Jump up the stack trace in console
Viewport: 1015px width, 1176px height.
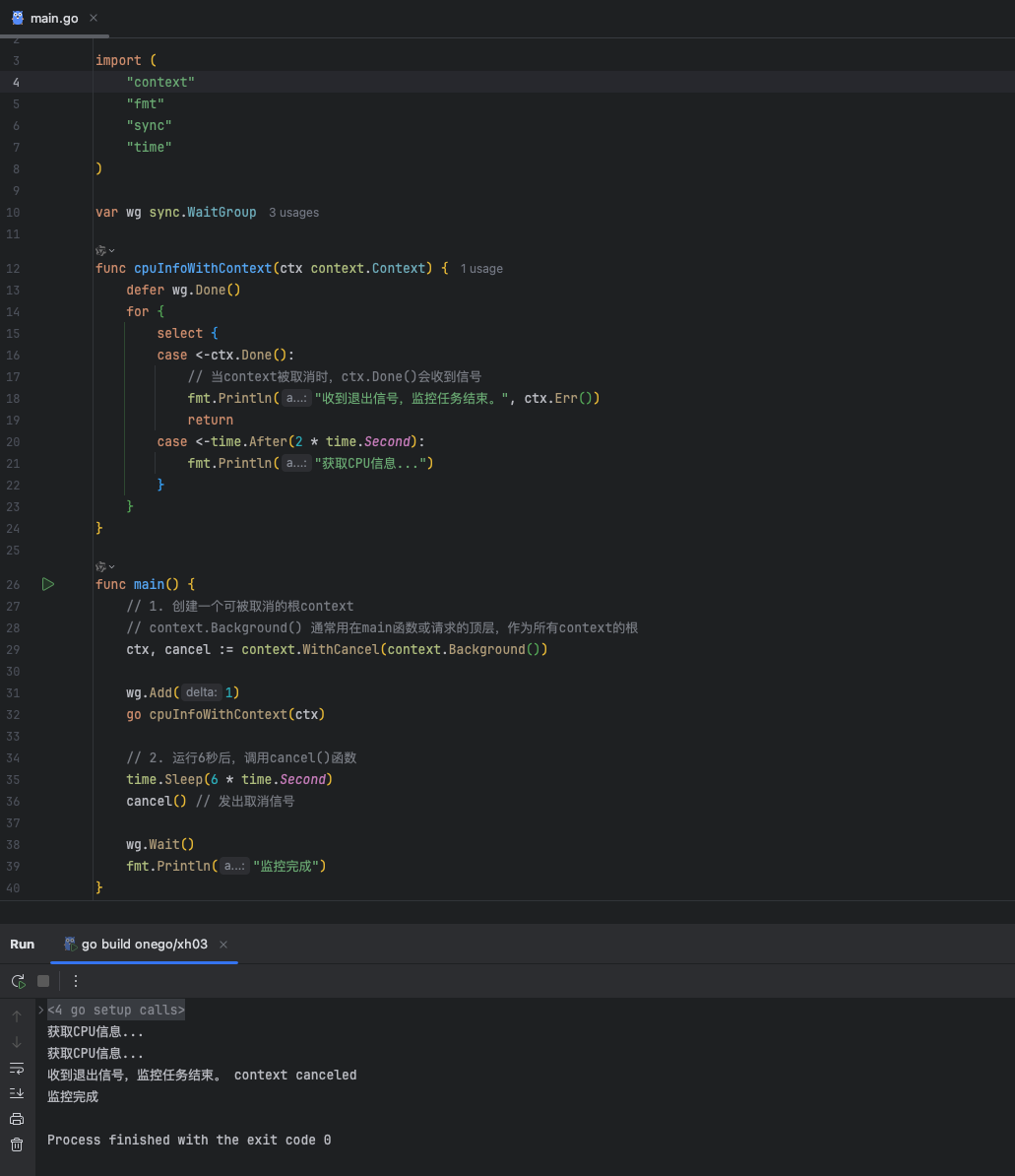[17, 1016]
